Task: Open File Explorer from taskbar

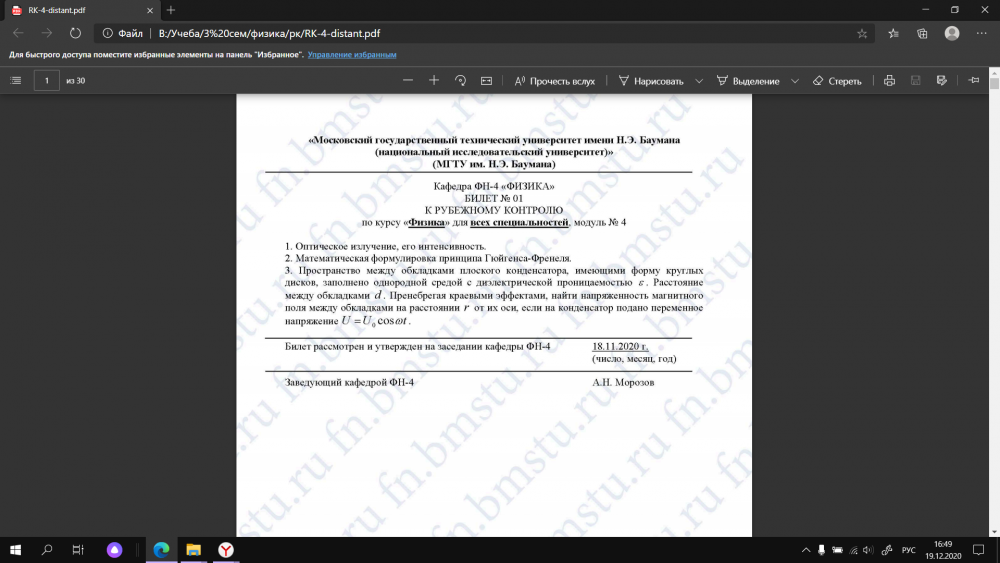Action: click(x=193, y=550)
